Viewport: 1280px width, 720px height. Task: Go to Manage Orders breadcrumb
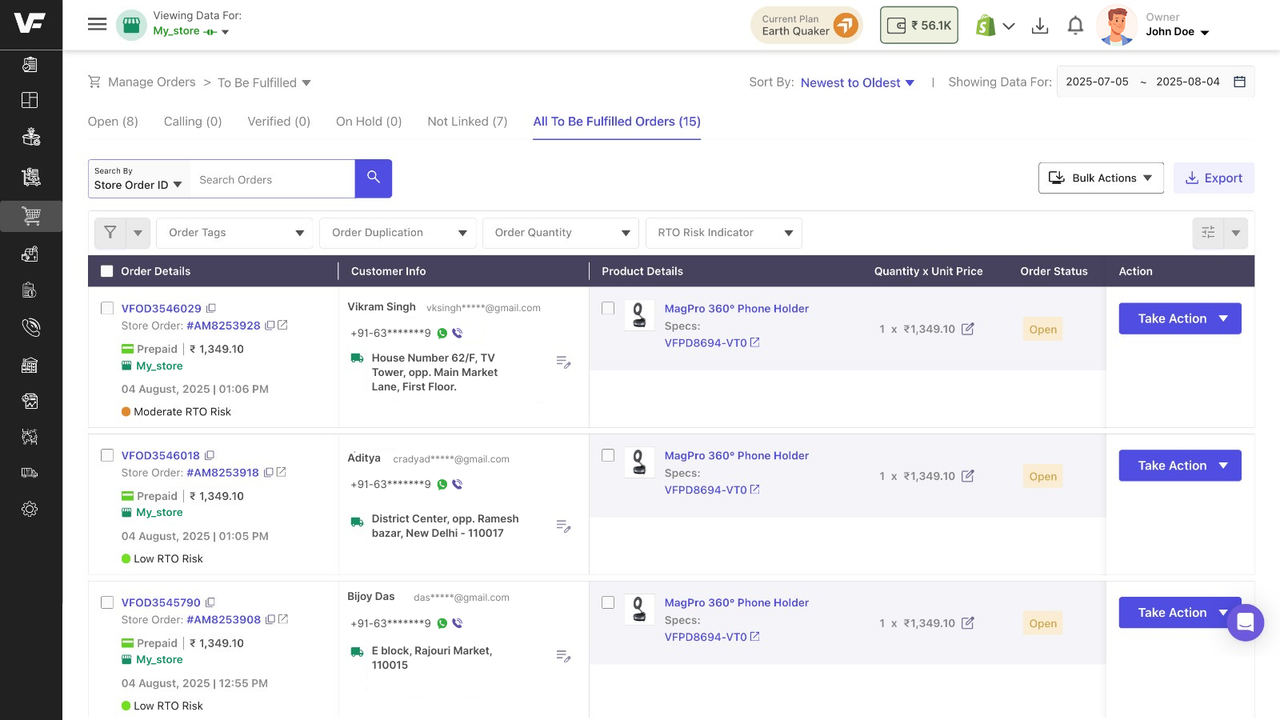[151, 82]
